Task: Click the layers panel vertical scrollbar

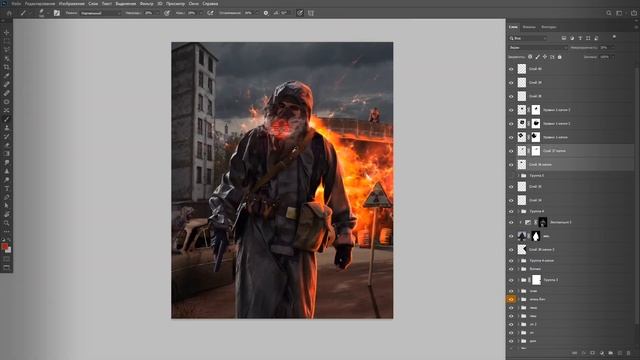Action: pyautogui.click(x=637, y=196)
